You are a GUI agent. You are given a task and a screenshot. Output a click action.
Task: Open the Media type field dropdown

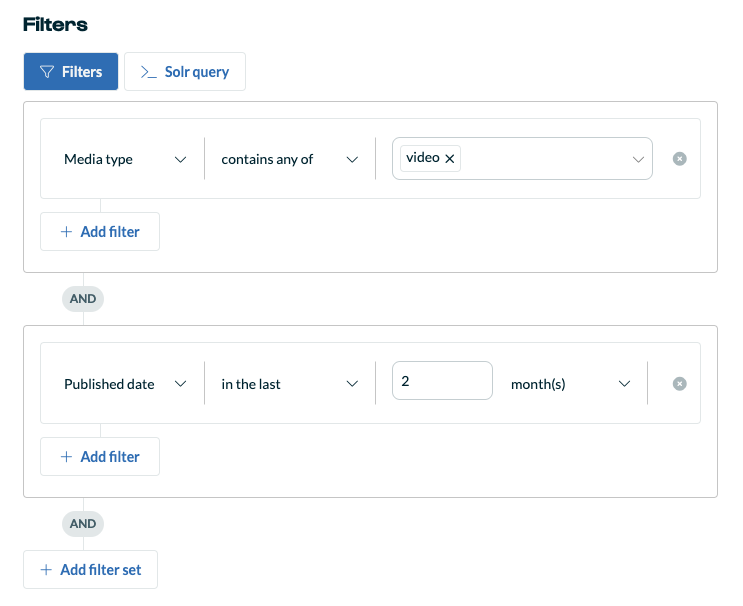pyautogui.click(x=125, y=159)
